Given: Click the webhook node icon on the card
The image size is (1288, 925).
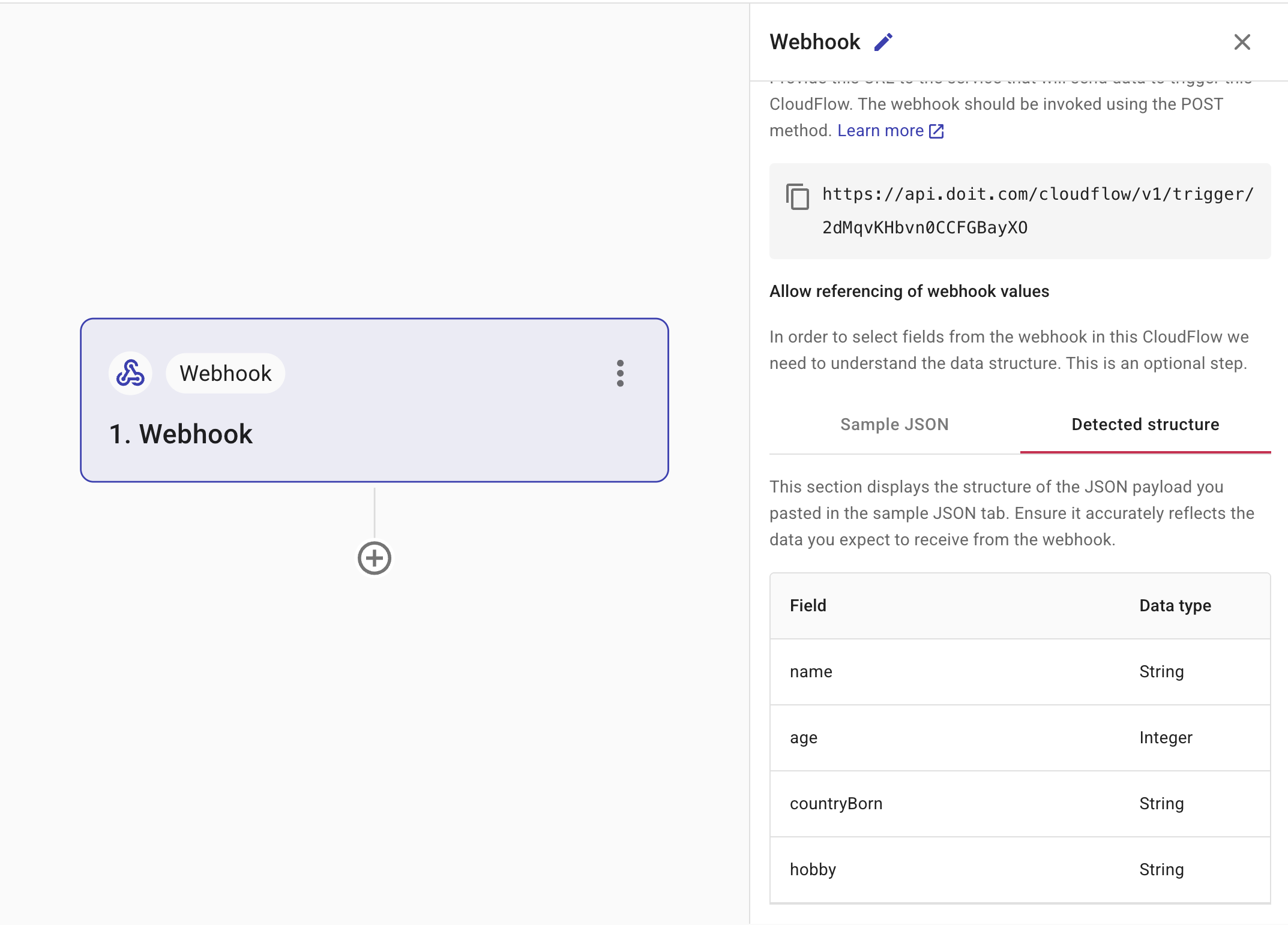Looking at the screenshot, I should pyautogui.click(x=130, y=373).
